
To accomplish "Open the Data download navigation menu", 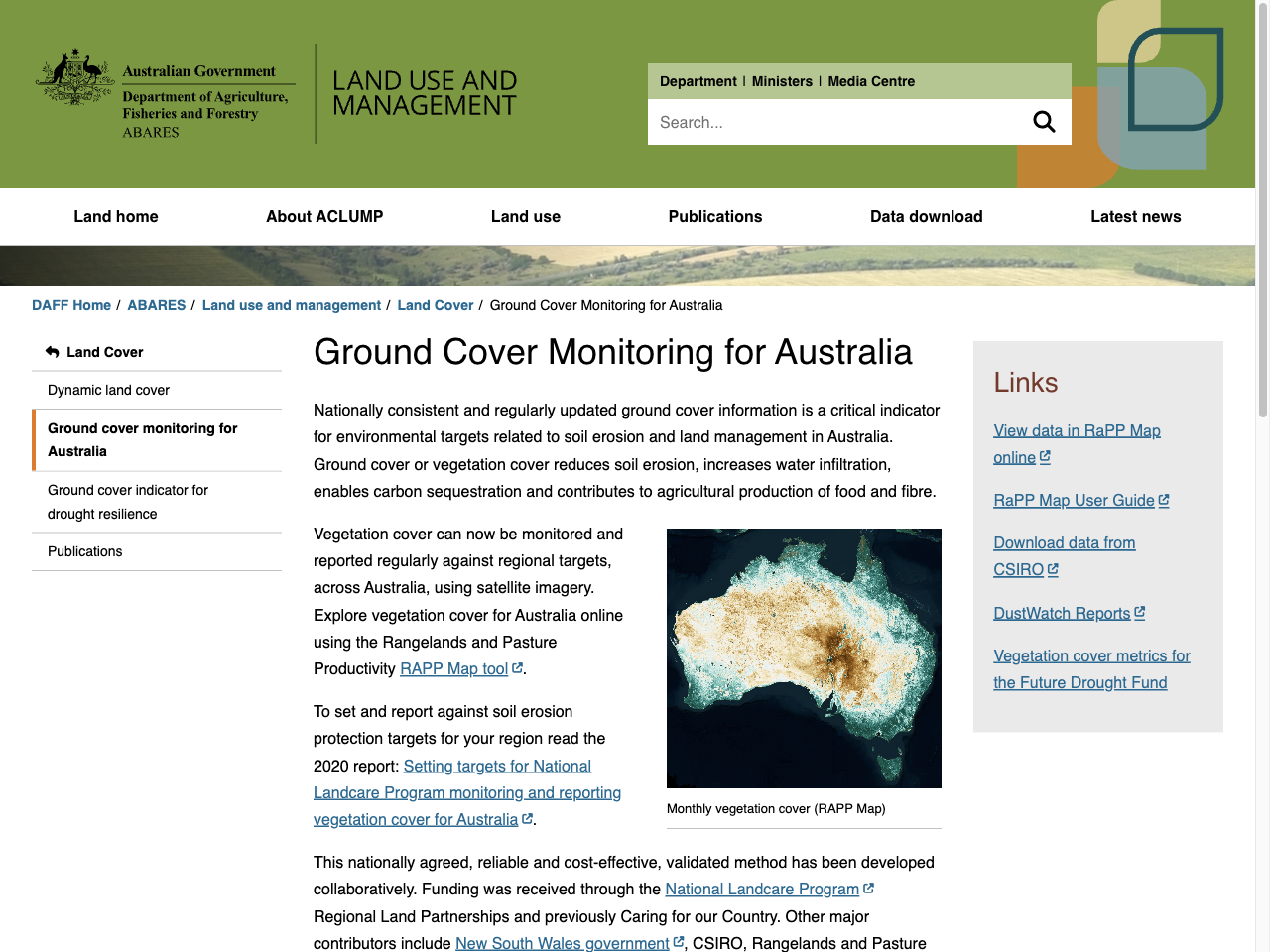I will [x=926, y=216].
